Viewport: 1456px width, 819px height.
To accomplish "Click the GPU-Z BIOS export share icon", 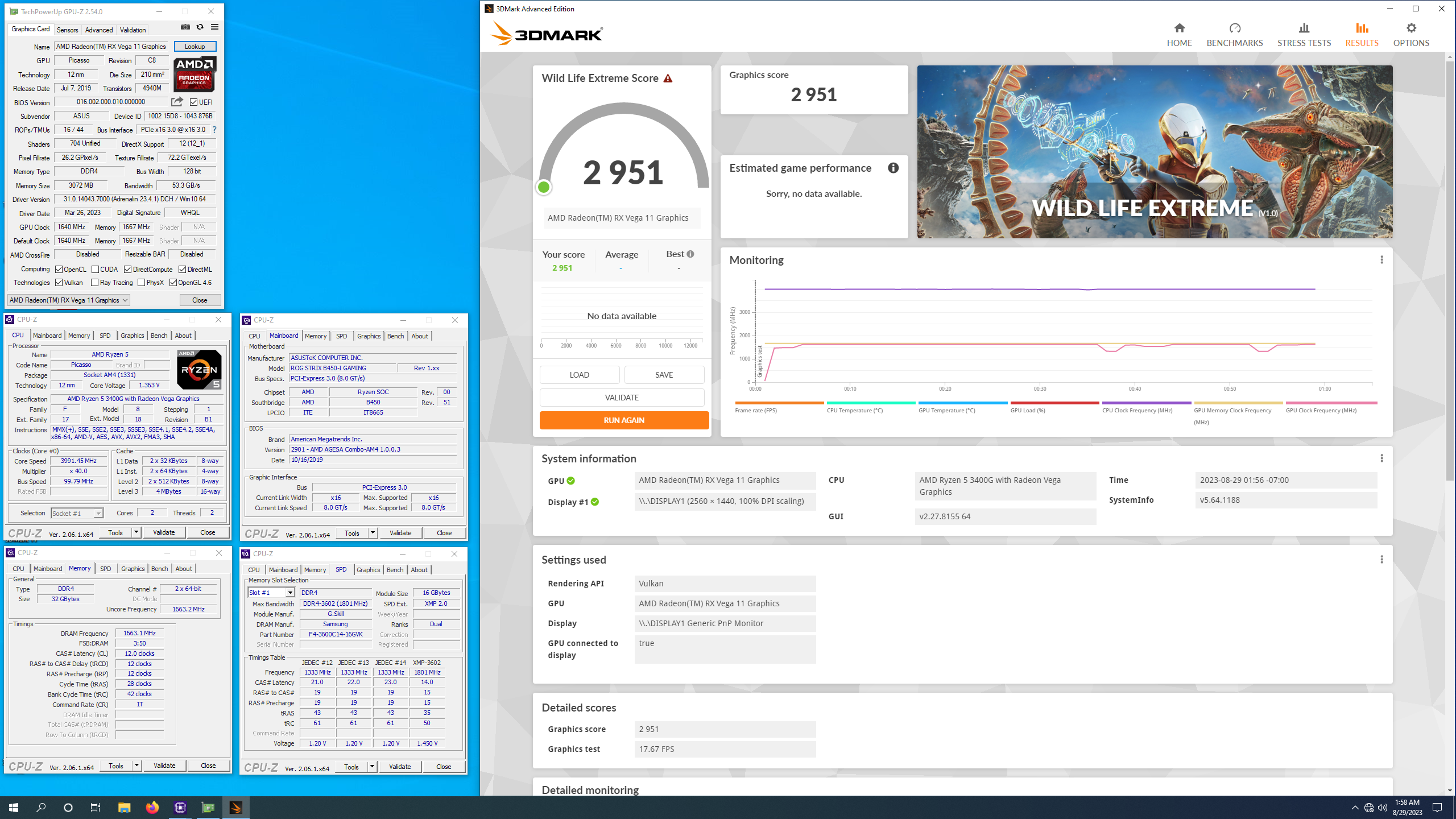I will 177,102.
